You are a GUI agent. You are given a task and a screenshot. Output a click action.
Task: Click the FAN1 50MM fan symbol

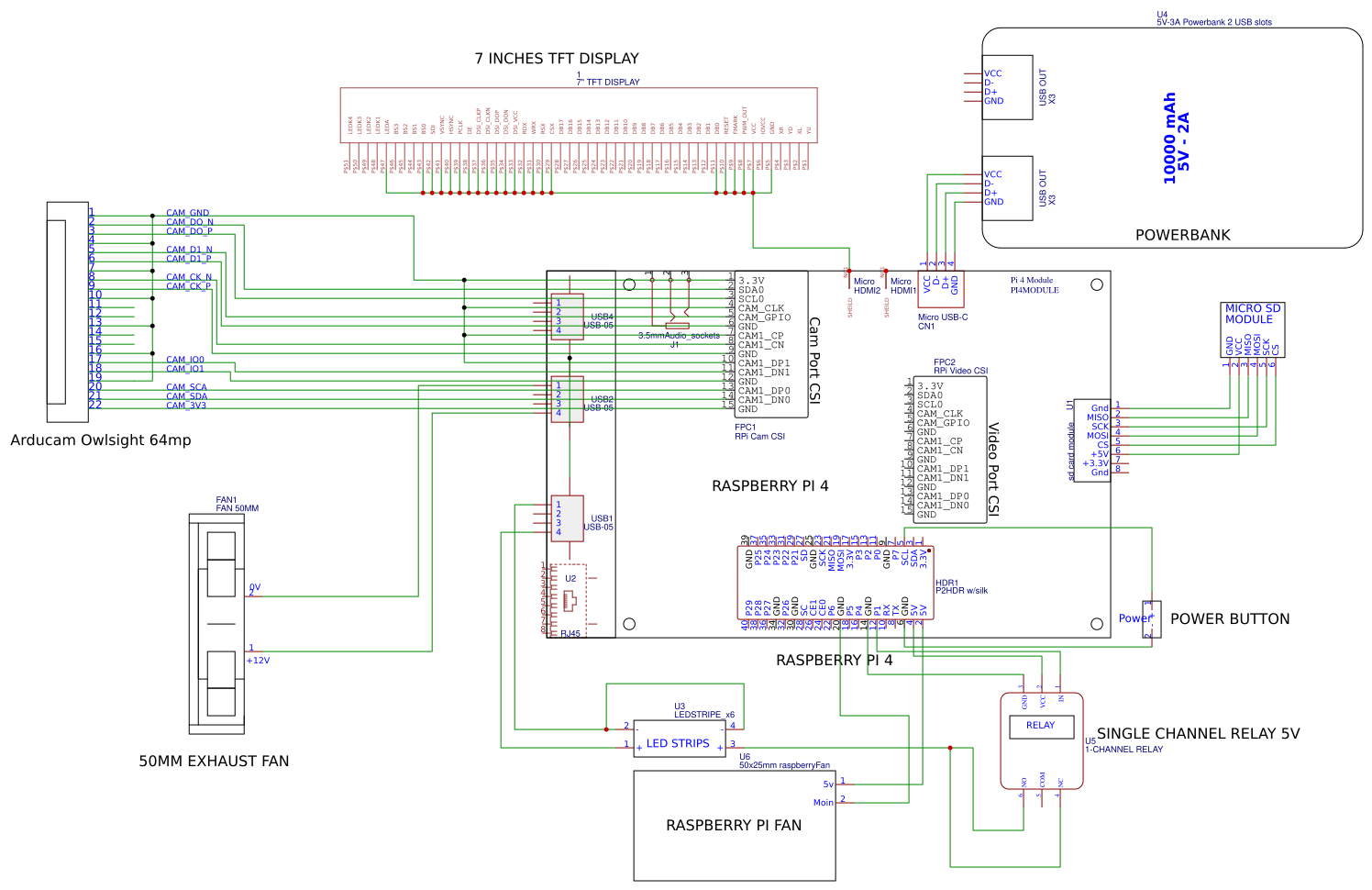216,624
